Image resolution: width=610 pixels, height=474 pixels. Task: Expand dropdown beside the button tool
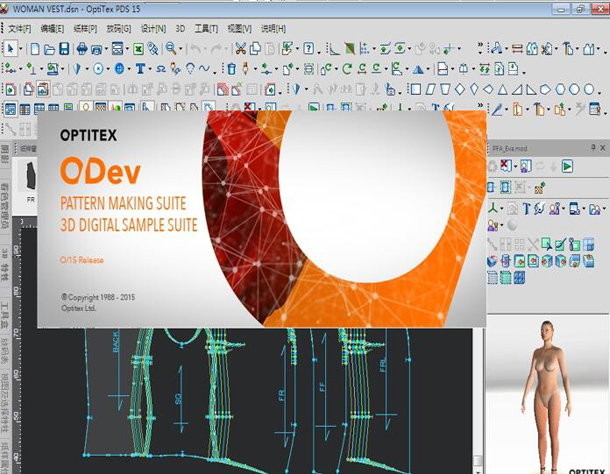(x=129, y=70)
